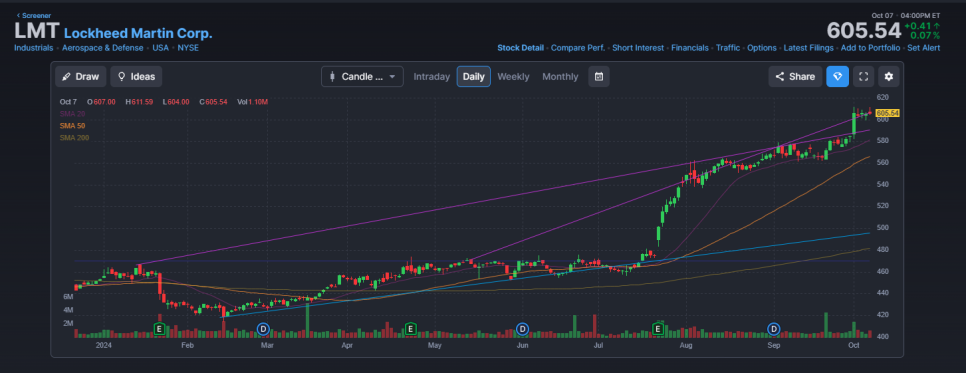Open the calendar date range icon
This screenshot has width=966, height=373.
[x=599, y=76]
